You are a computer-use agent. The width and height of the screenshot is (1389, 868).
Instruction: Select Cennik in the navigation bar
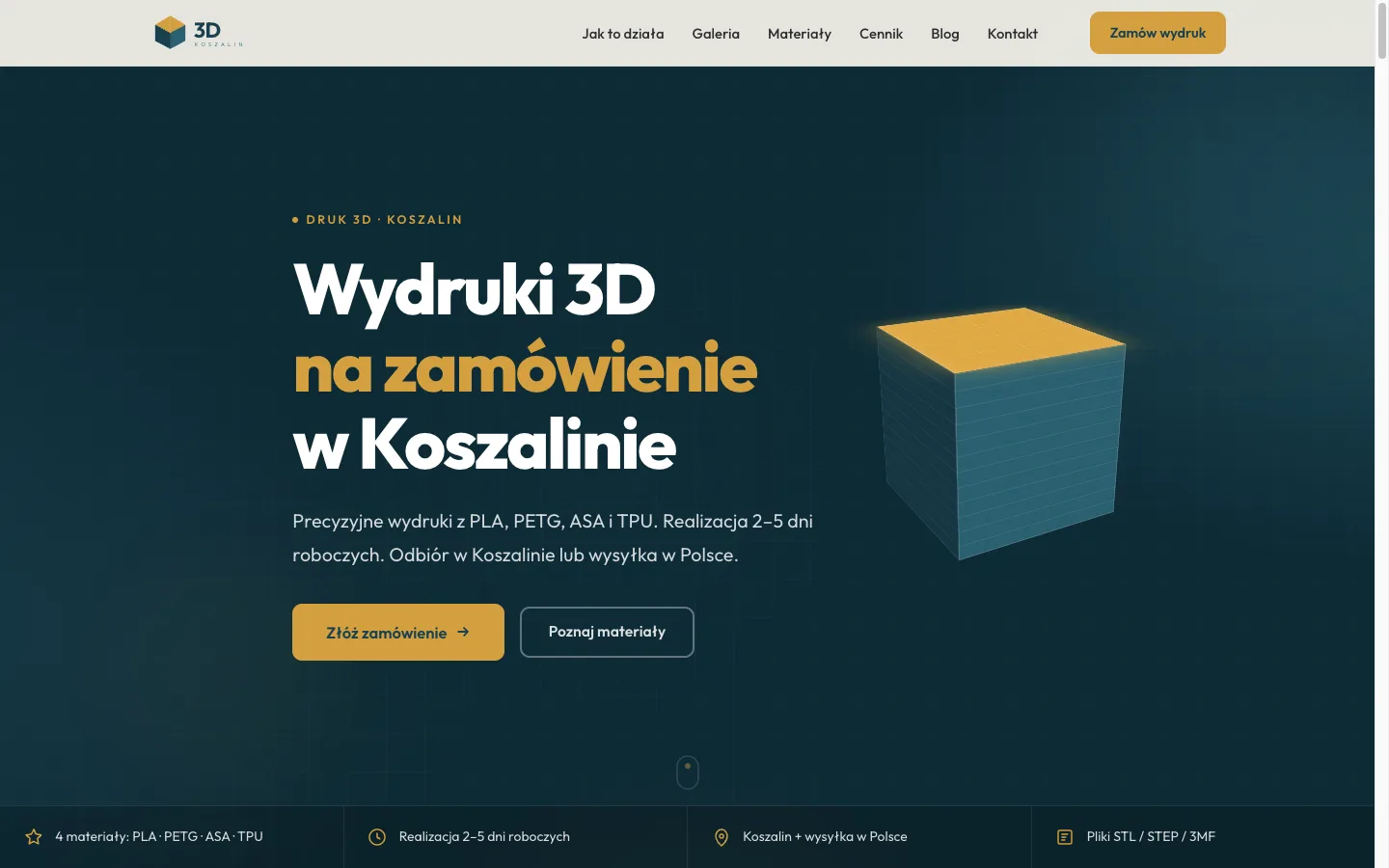(882, 34)
